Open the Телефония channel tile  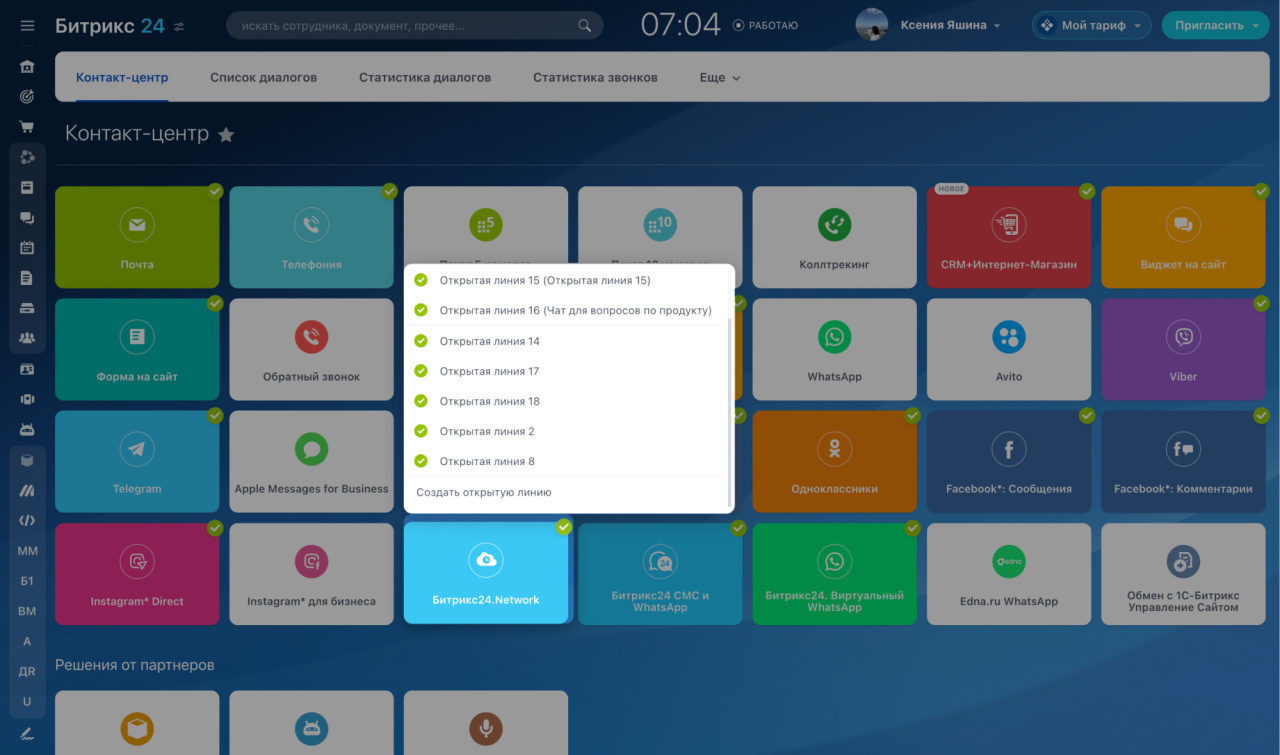tap(311, 237)
